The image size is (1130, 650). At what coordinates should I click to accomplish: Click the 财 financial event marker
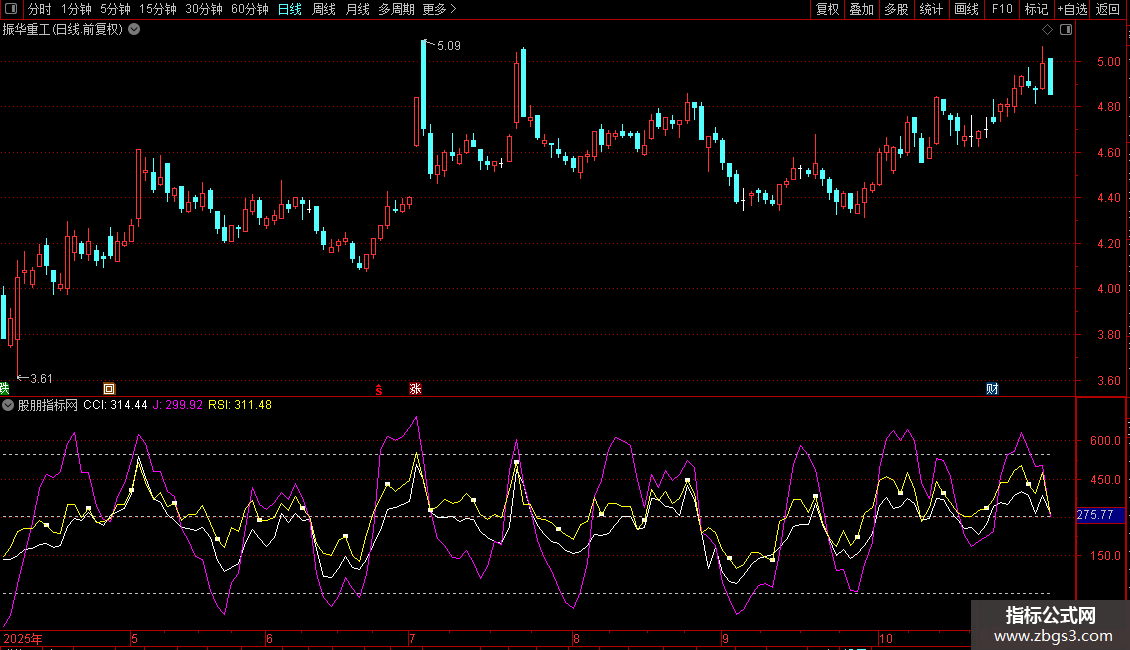coord(992,389)
